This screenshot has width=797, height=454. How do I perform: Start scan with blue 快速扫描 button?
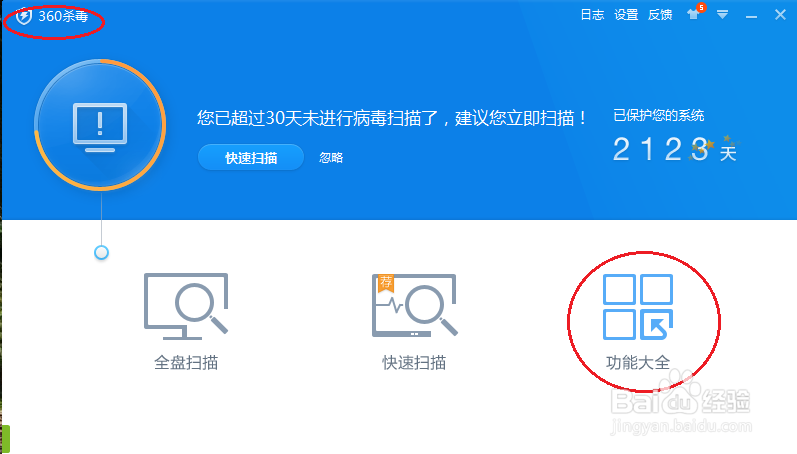click(251, 158)
